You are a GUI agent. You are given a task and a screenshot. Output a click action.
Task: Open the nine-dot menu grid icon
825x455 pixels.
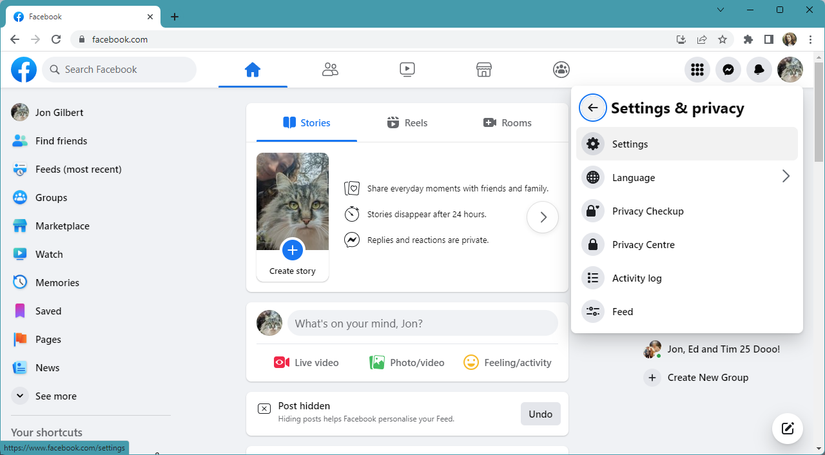698,70
